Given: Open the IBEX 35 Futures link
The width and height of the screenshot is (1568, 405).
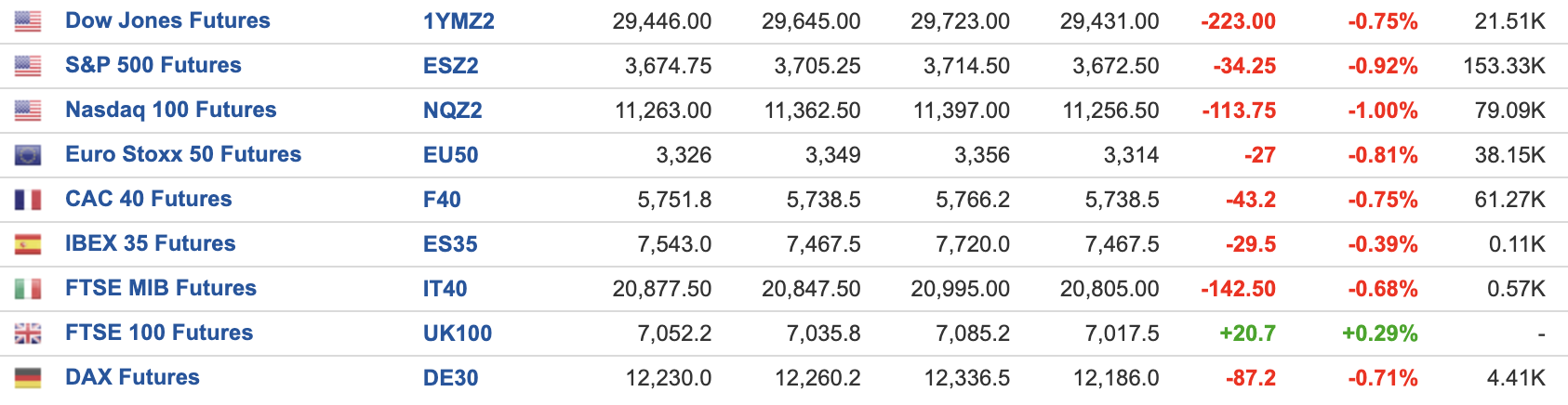Looking at the screenshot, I should 151,243.
